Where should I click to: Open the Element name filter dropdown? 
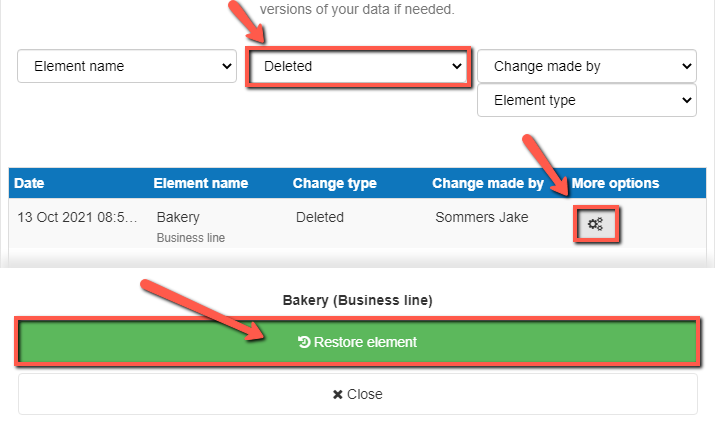point(127,66)
